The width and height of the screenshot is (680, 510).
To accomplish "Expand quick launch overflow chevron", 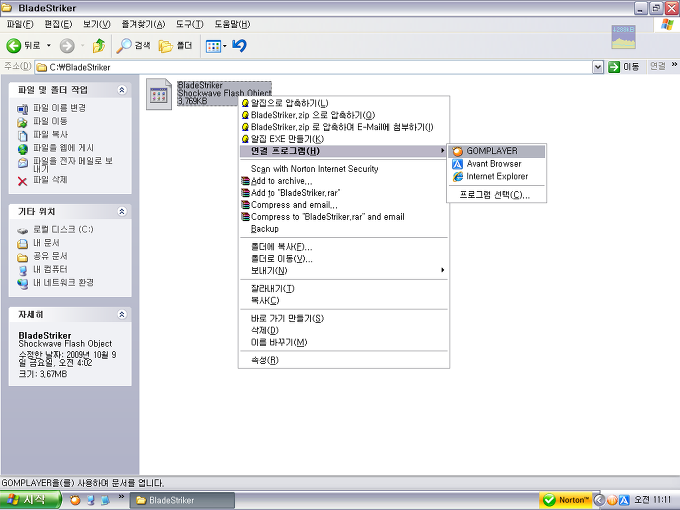I will pyautogui.click(x=121, y=497).
